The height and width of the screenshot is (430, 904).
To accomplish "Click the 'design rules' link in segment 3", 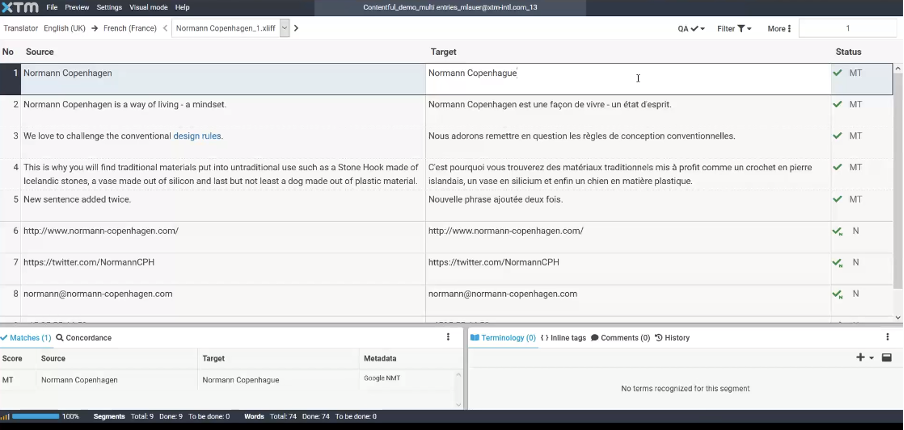I will 197,136.
